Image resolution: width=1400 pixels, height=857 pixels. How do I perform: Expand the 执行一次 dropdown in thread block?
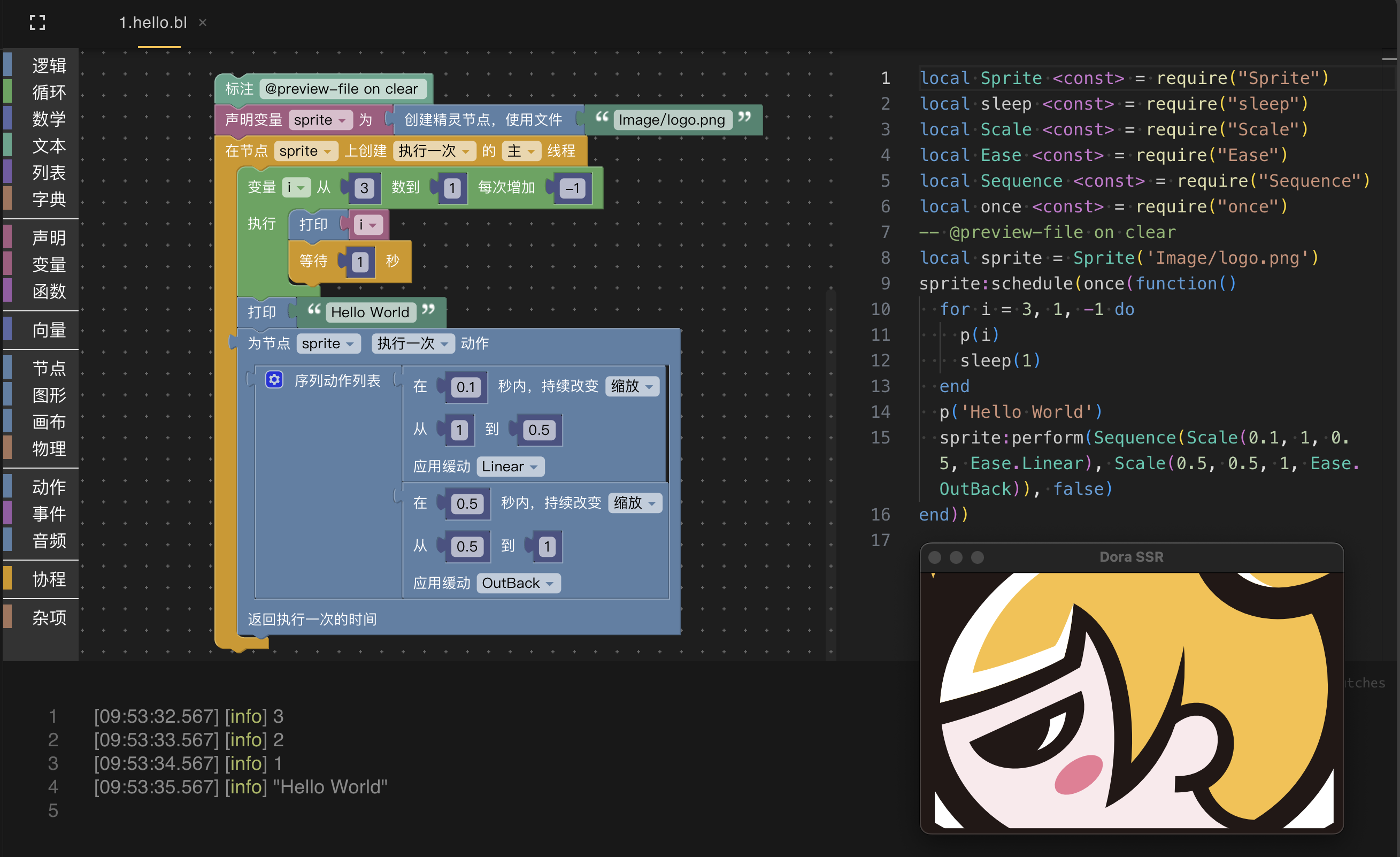click(x=434, y=151)
